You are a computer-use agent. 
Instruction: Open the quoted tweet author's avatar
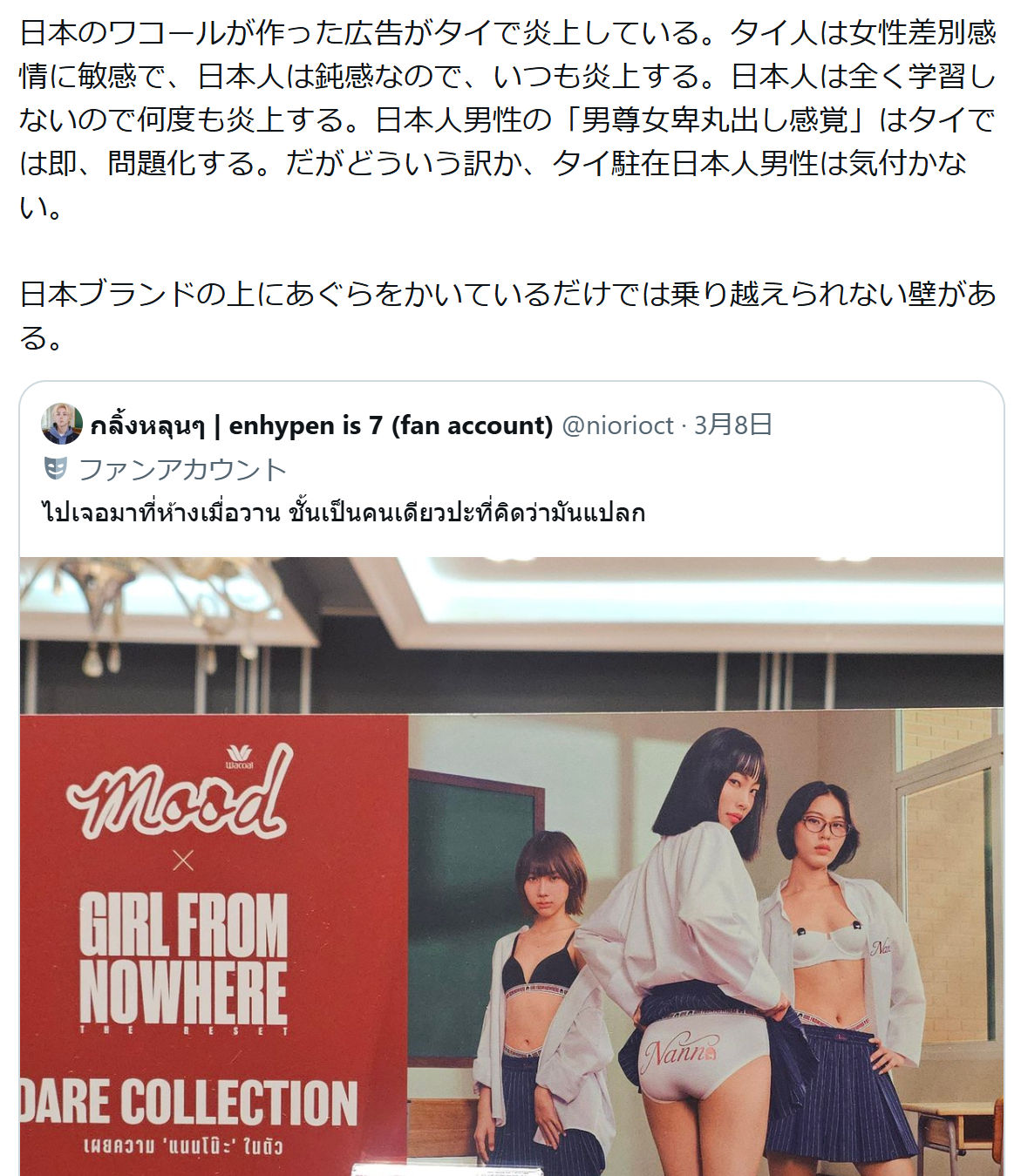[62, 425]
